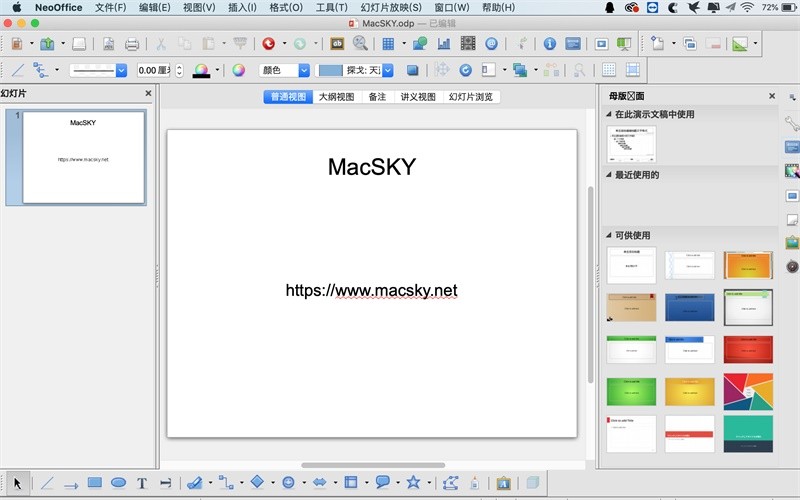
Task: Open the spellcheck ab icon
Action: [x=337, y=44]
